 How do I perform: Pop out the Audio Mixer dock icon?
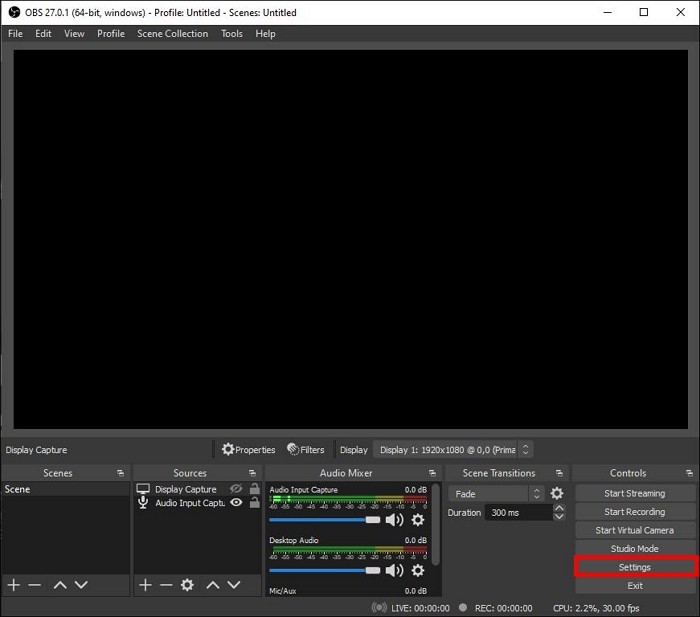pos(432,473)
